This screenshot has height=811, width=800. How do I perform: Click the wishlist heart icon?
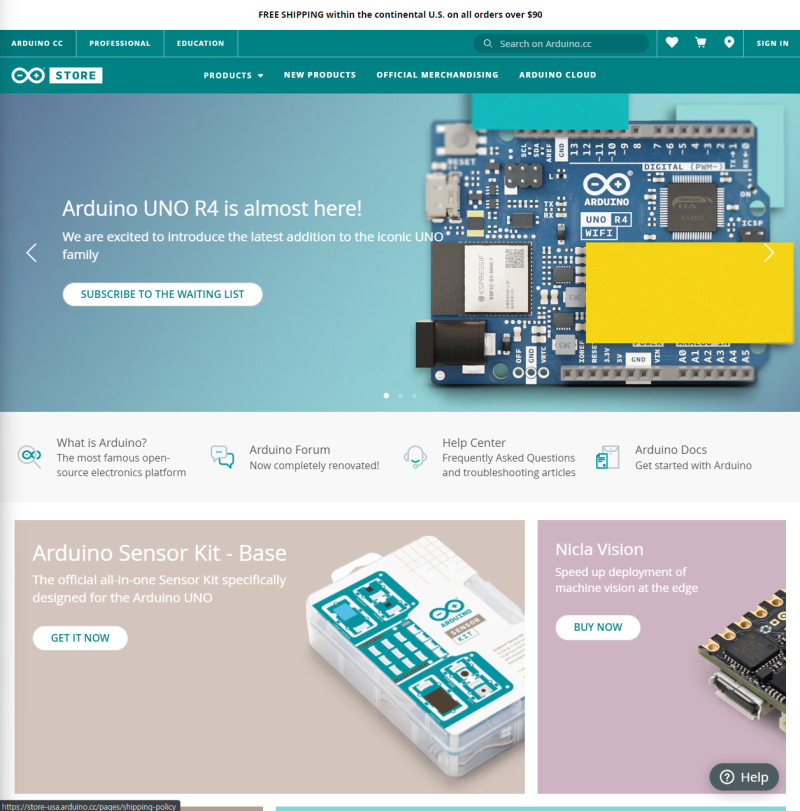click(x=671, y=43)
